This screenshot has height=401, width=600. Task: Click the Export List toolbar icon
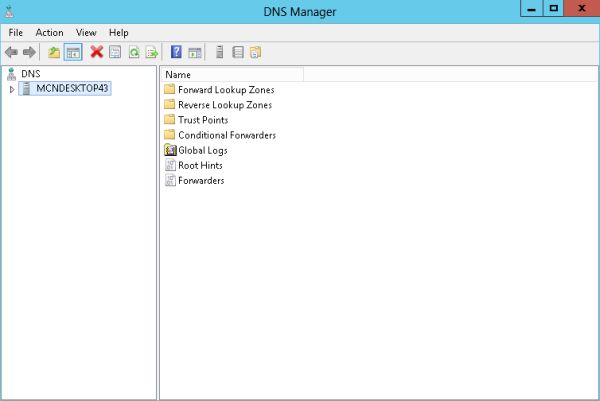152,52
